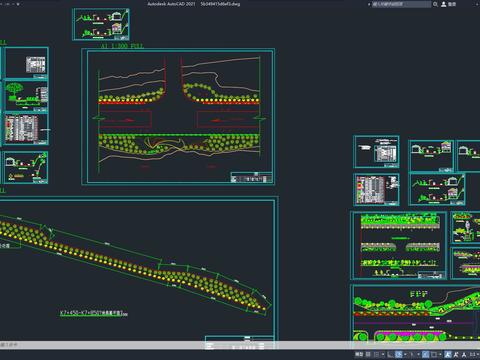
Task: Toggle object snap tracking icon
Action: (x=425, y=354)
